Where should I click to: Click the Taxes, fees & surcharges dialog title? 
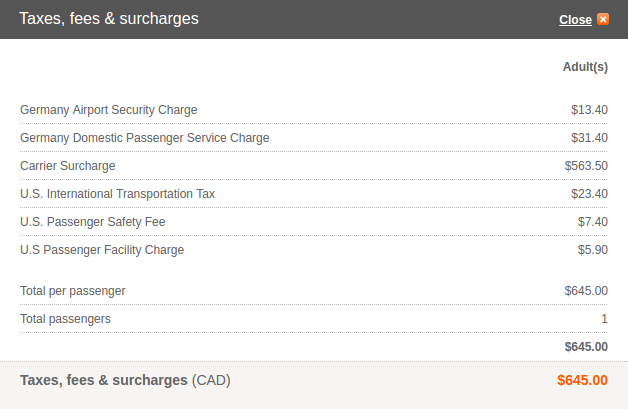tap(109, 19)
